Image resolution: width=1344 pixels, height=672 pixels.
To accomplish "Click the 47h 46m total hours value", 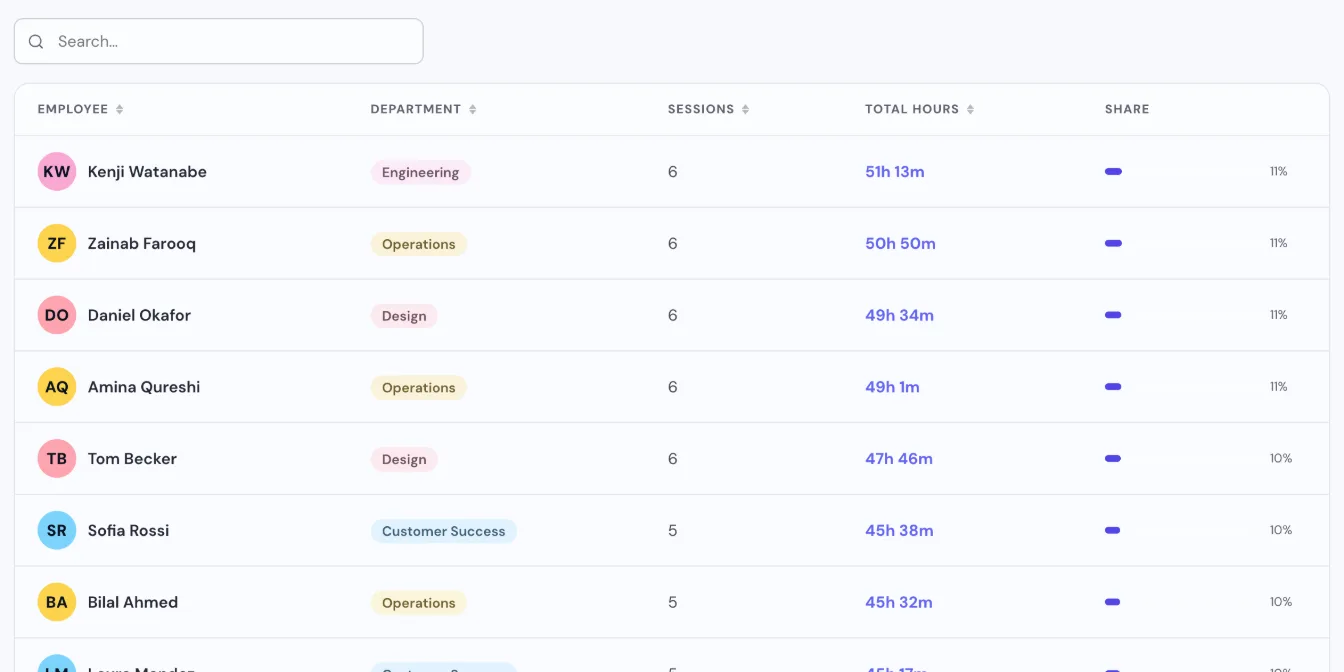I will click(x=899, y=459).
